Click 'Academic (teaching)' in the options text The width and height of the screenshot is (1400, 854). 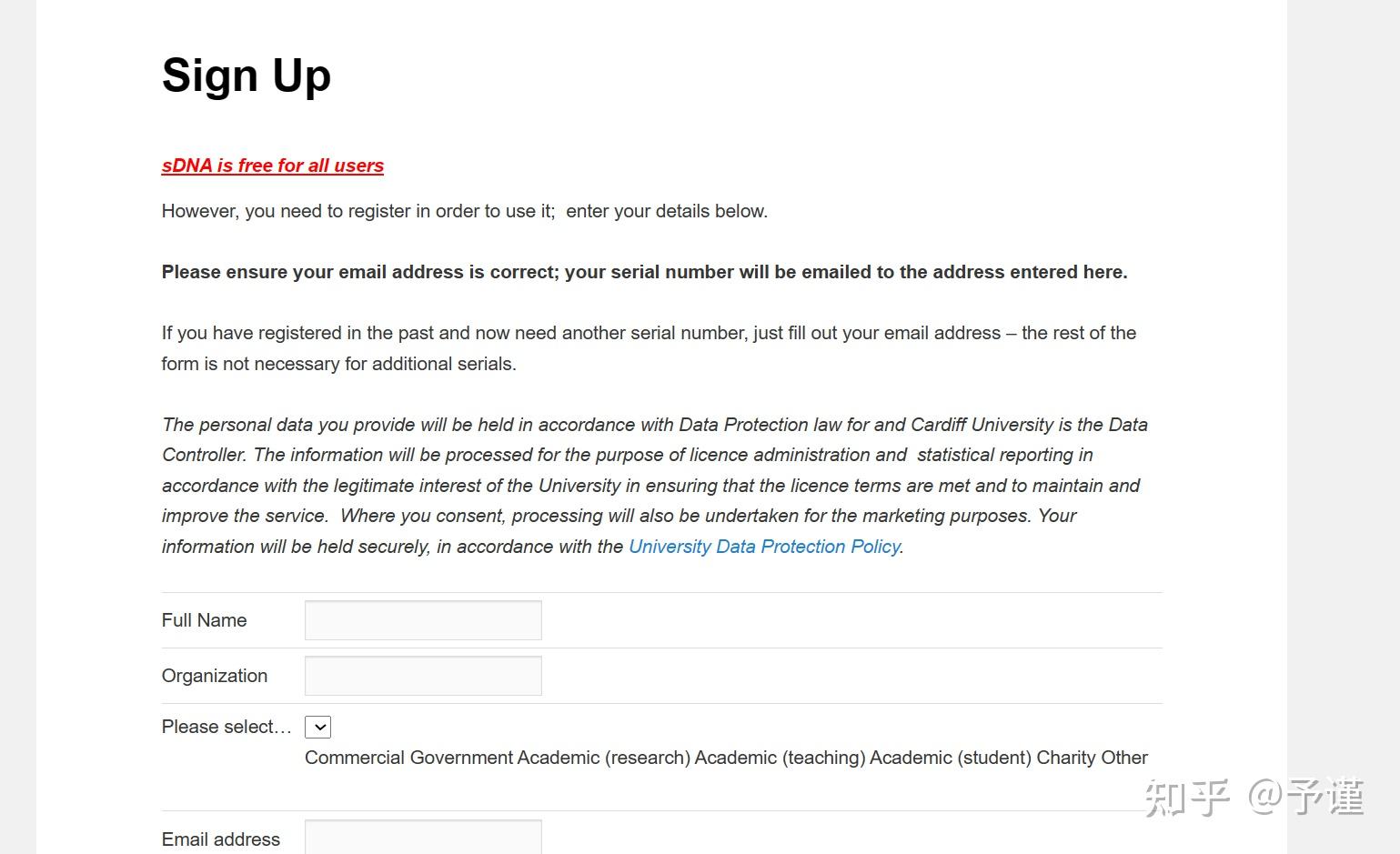(x=780, y=758)
